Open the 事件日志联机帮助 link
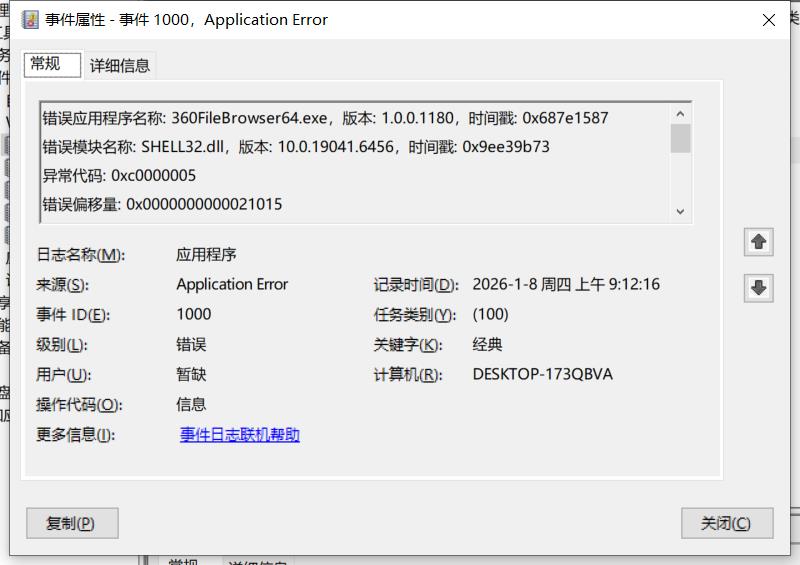This screenshot has height=565, width=800. click(240, 435)
